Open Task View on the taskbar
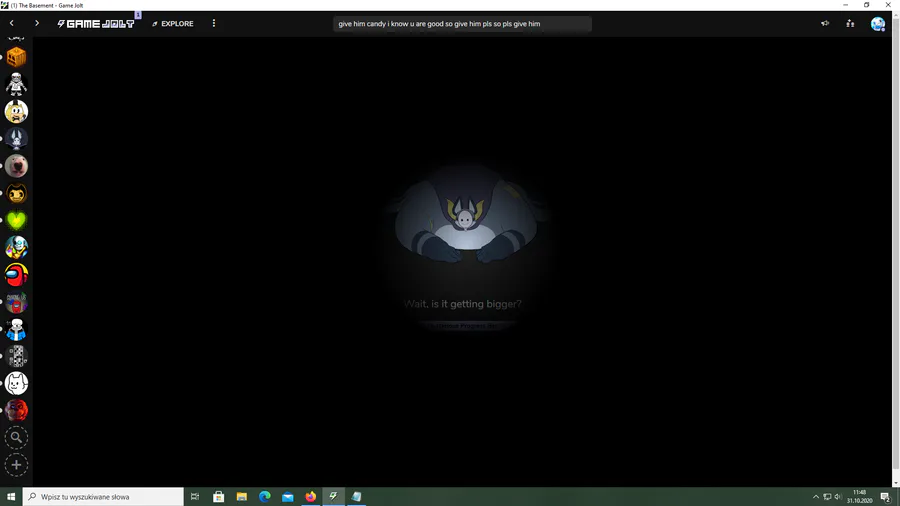The width and height of the screenshot is (900, 506). click(195, 497)
